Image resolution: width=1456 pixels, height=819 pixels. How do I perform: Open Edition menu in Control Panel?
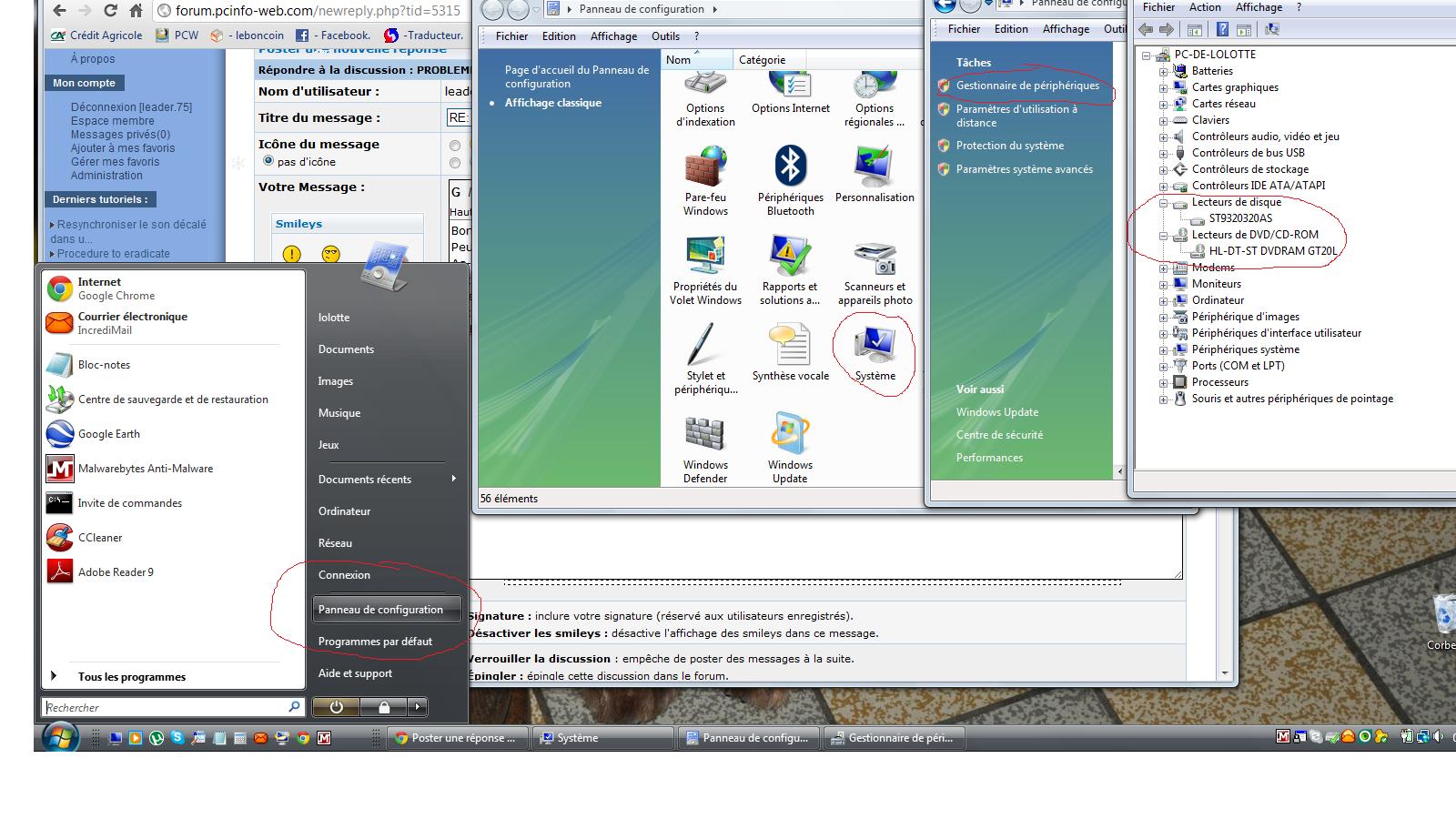[x=559, y=36]
